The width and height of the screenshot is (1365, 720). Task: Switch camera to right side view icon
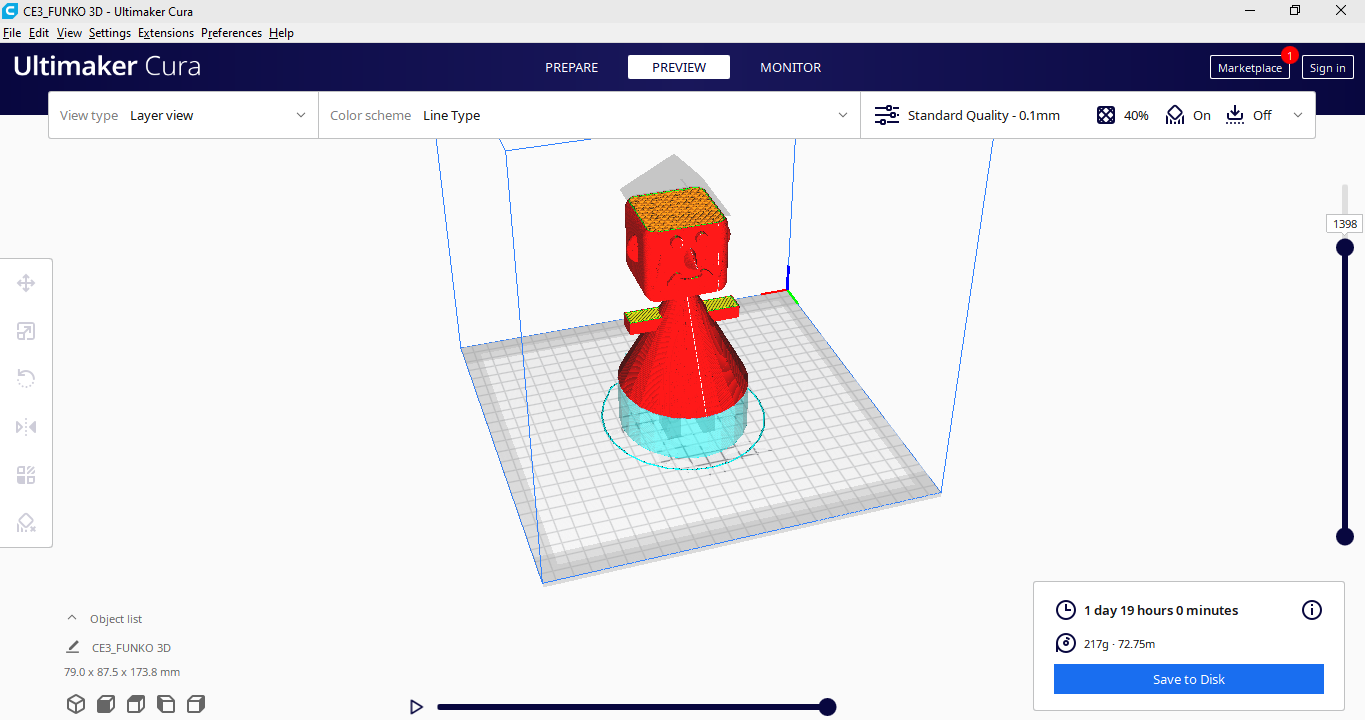(x=196, y=704)
